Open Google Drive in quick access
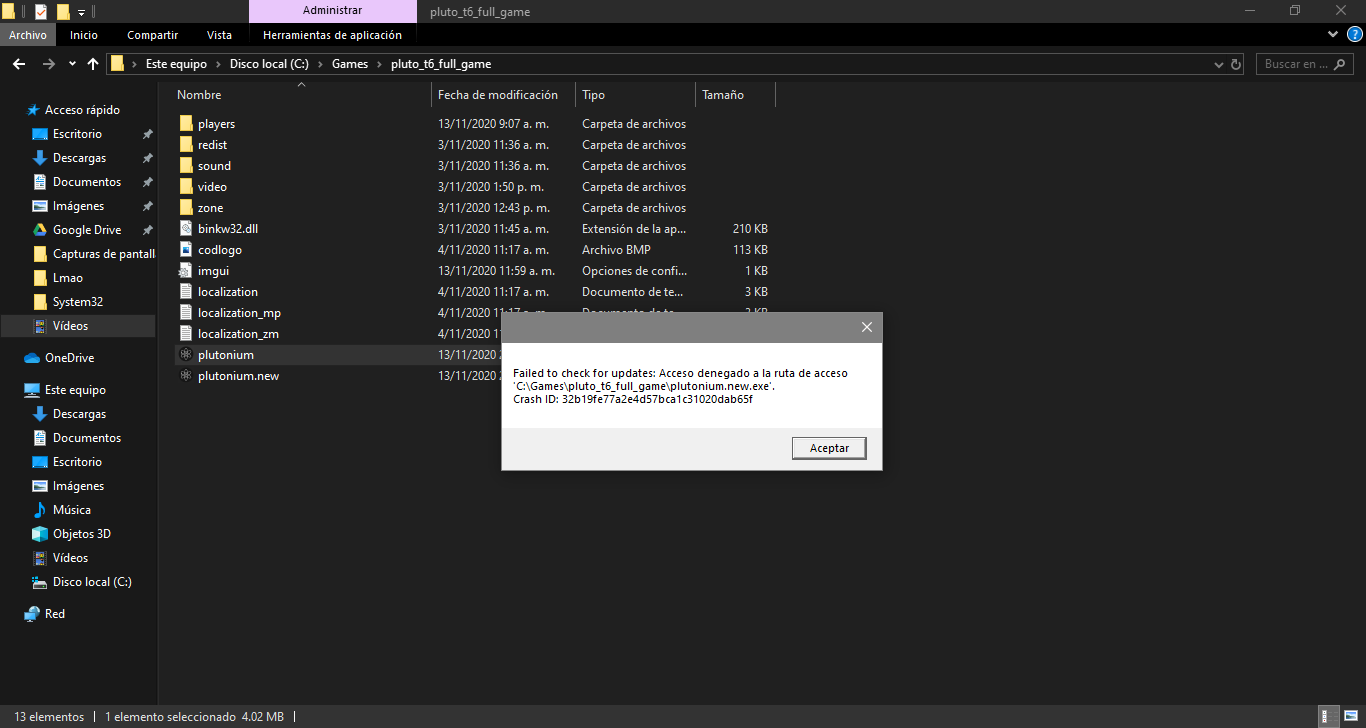Image resolution: width=1366 pixels, height=728 pixels. 87,230
